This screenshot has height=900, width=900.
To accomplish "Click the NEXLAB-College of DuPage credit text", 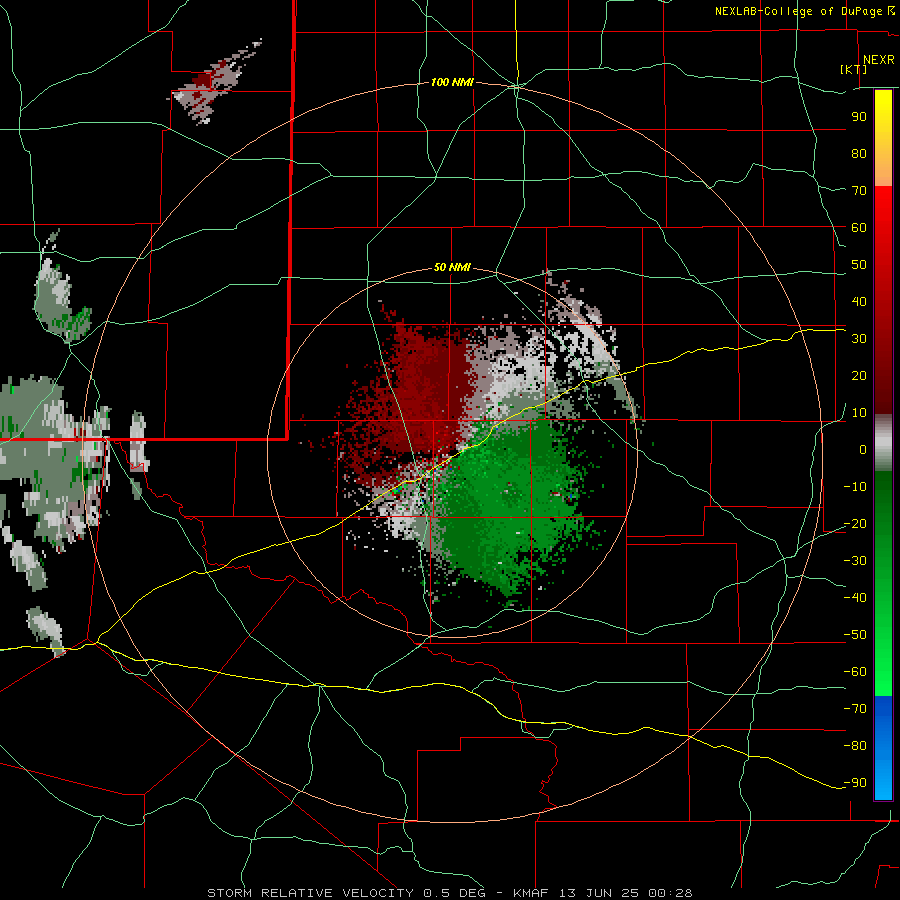I will pyautogui.click(x=804, y=11).
